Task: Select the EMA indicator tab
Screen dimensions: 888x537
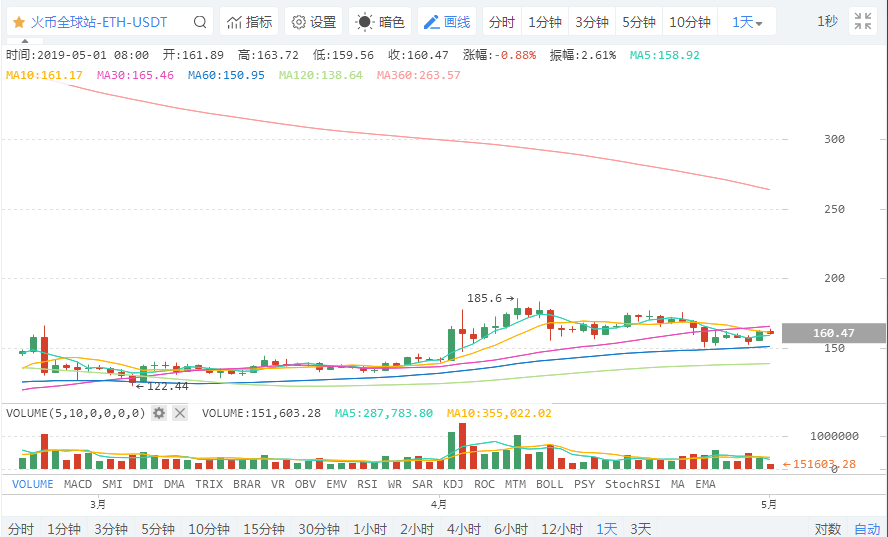Action: pyautogui.click(x=705, y=484)
